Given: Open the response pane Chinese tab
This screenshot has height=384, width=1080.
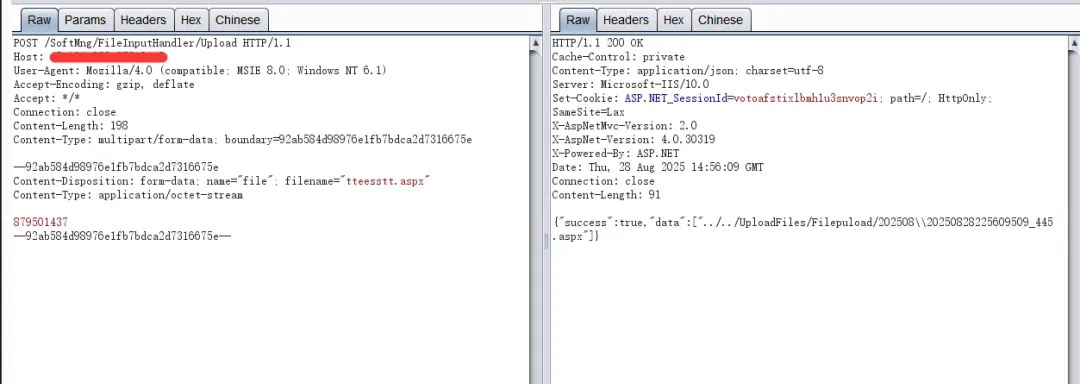Looking at the screenshot, I should click(720, 20).
